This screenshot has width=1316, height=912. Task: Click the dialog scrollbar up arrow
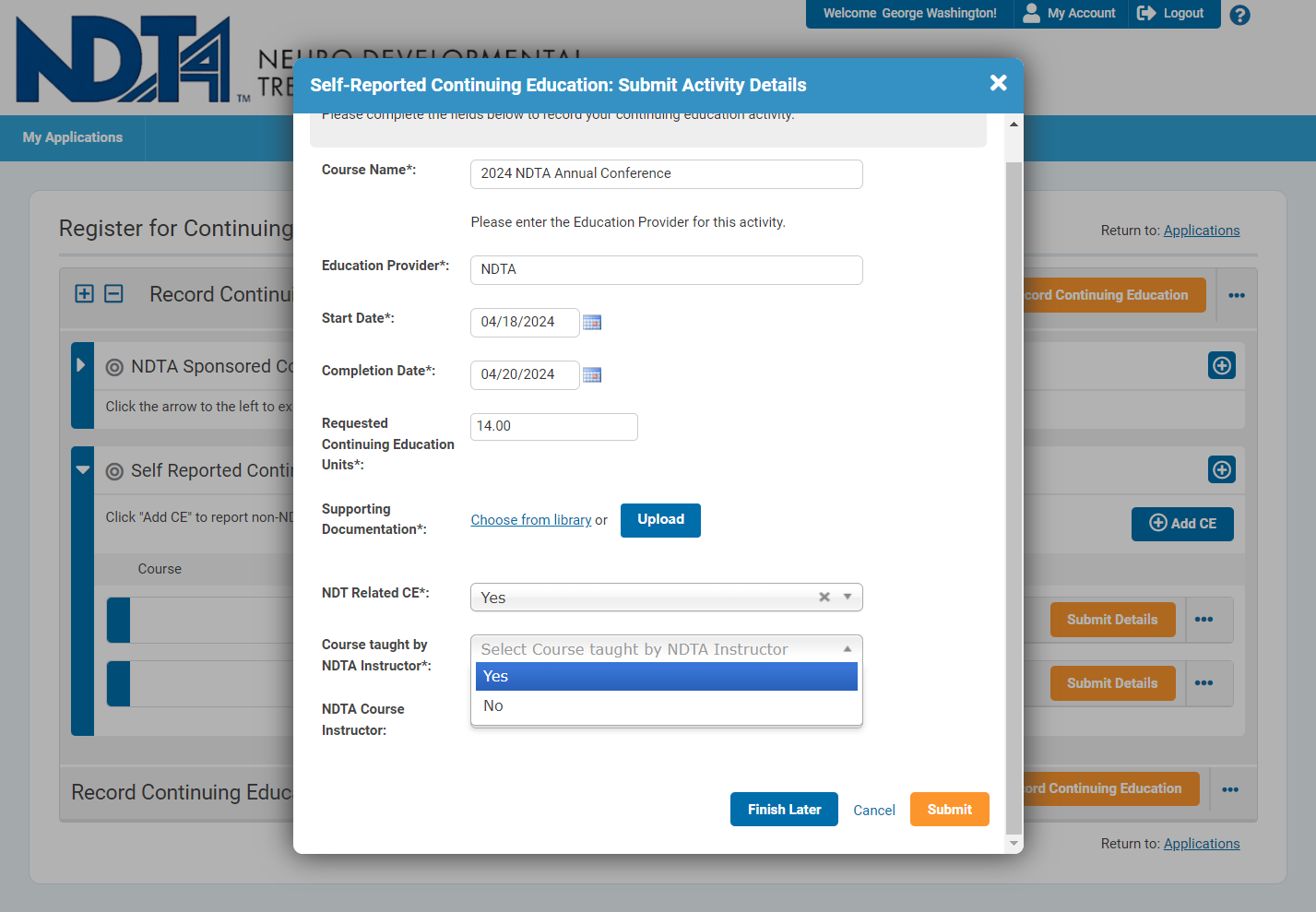coord(1014,124)
